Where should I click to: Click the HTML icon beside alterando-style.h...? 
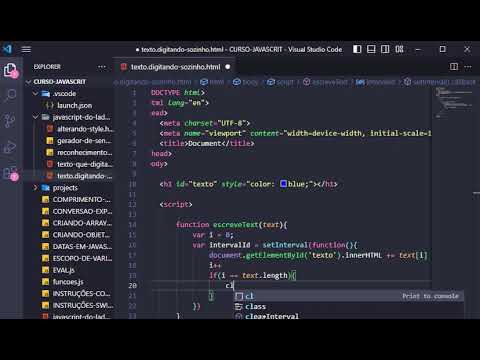coord(50,129)
